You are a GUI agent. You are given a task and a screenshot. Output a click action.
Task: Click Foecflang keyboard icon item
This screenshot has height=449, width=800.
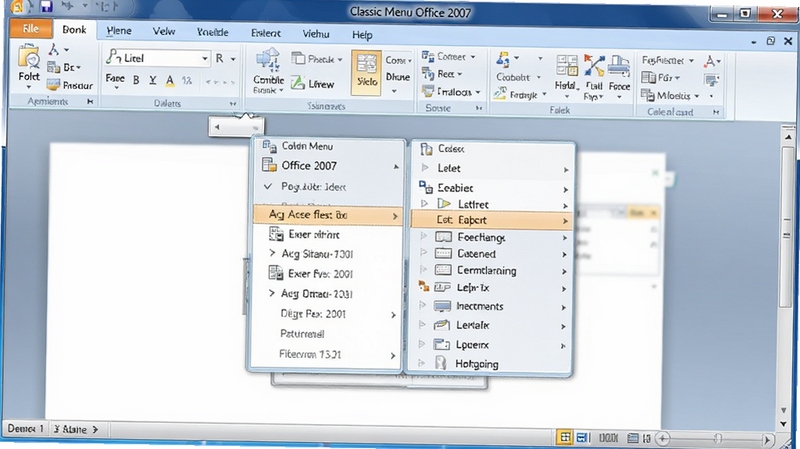click(x=492, y=237)
